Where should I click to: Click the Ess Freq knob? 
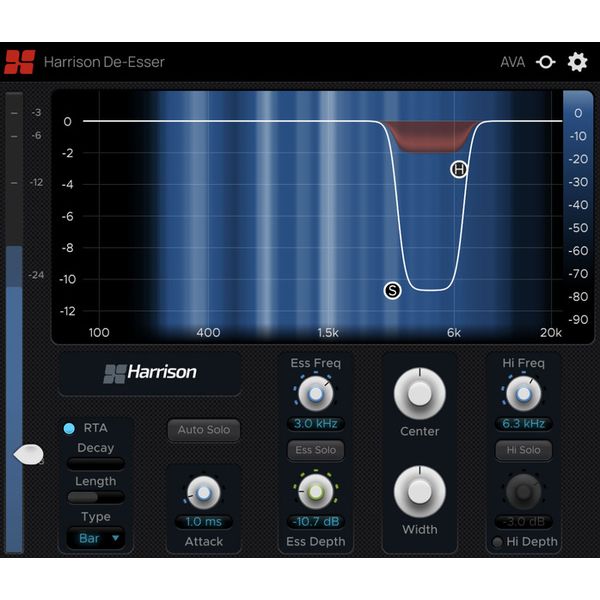click(316, 394)
